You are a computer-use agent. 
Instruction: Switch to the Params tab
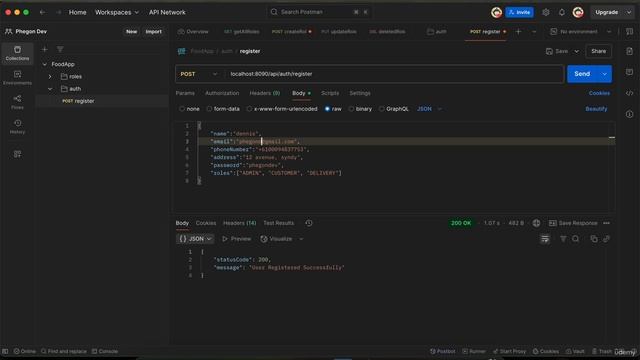click(185, 93)
